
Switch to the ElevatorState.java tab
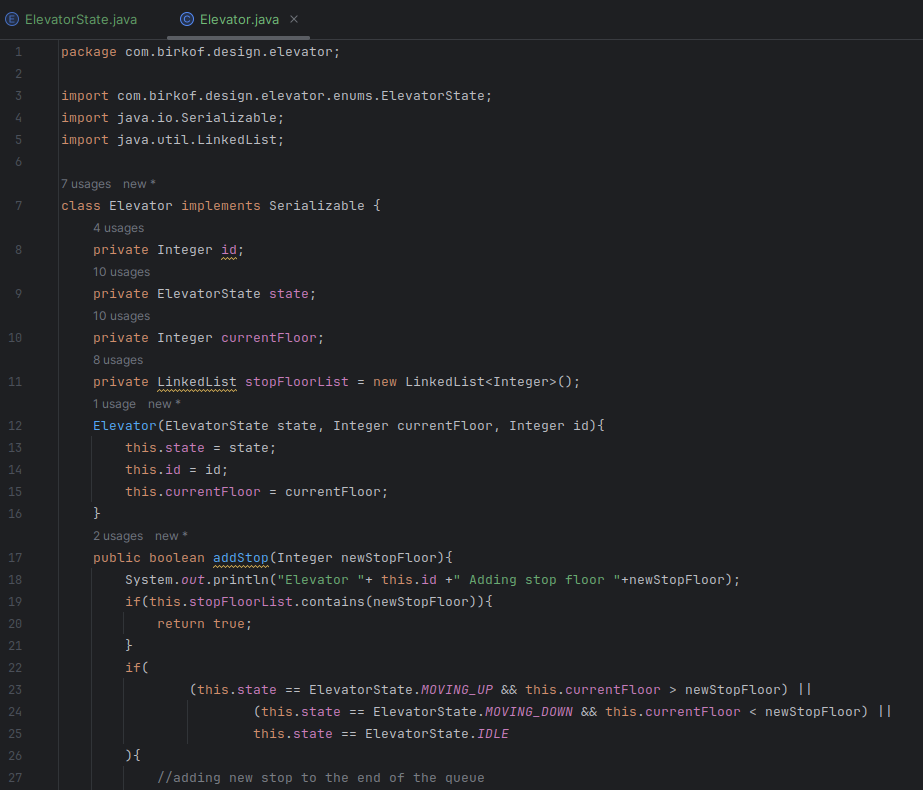pyautogui.click(x=71, y=19)
